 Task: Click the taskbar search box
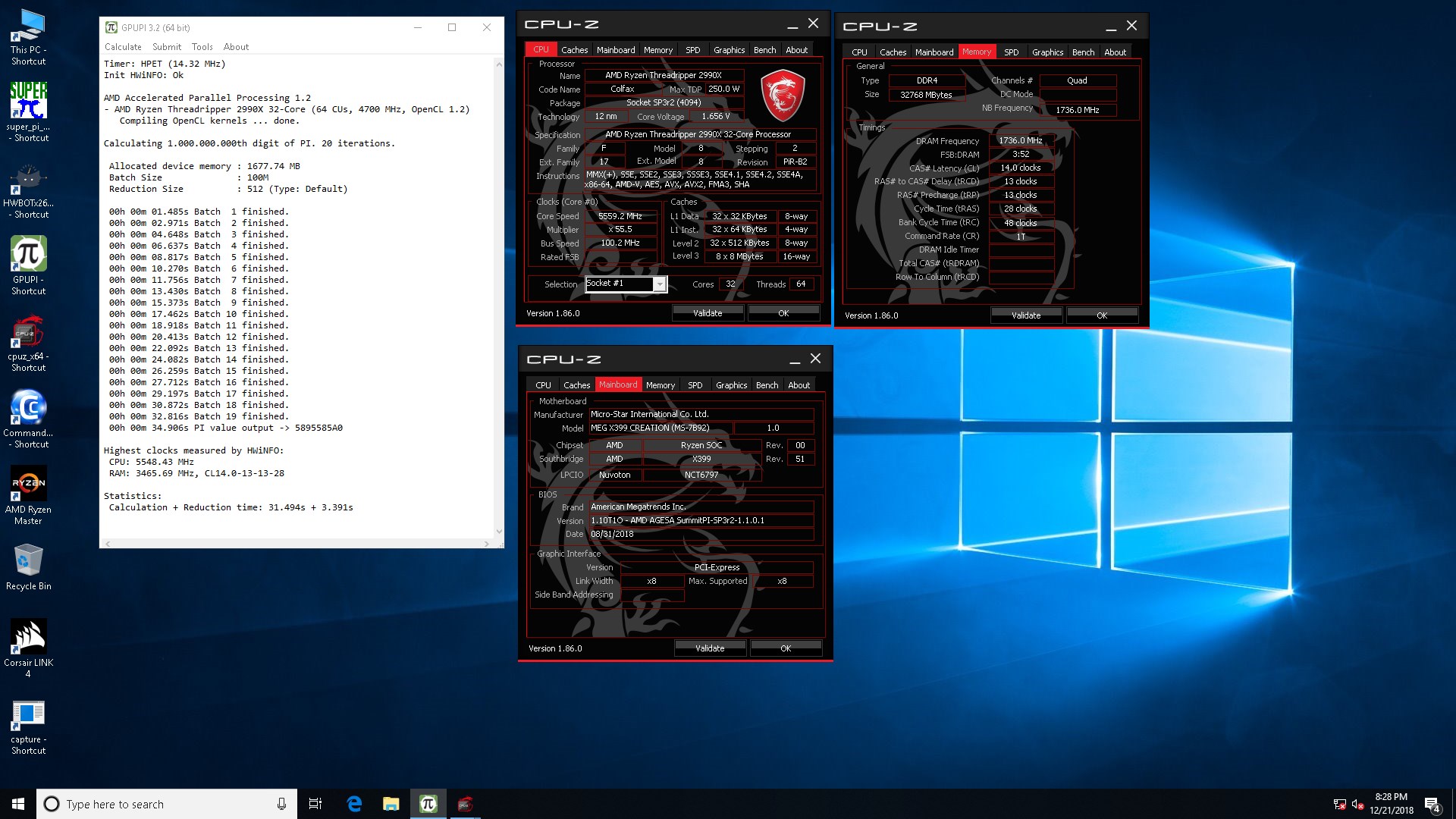pos(167,804)
